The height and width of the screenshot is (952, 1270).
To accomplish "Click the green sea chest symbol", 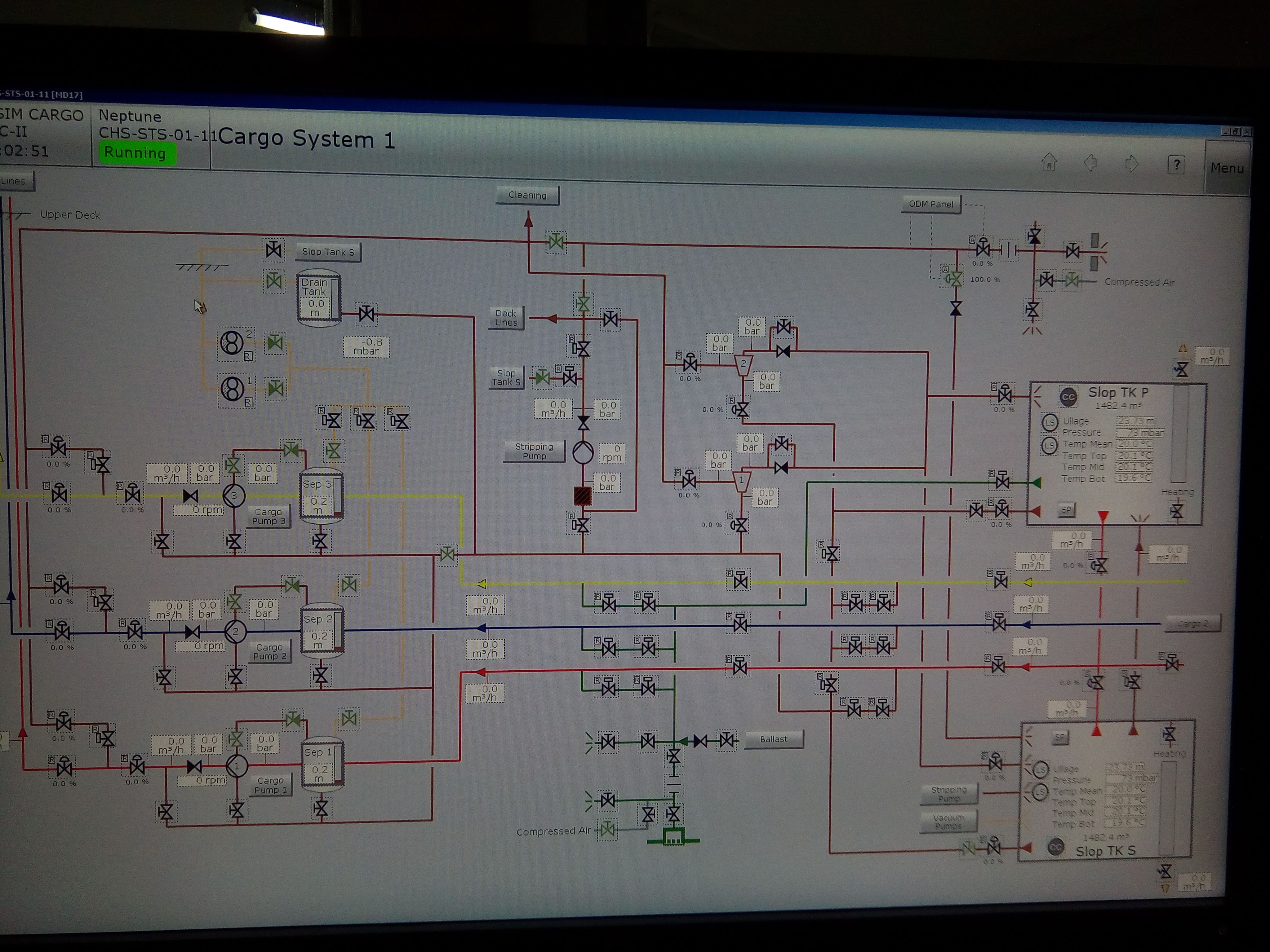I will tap(673, 837).
